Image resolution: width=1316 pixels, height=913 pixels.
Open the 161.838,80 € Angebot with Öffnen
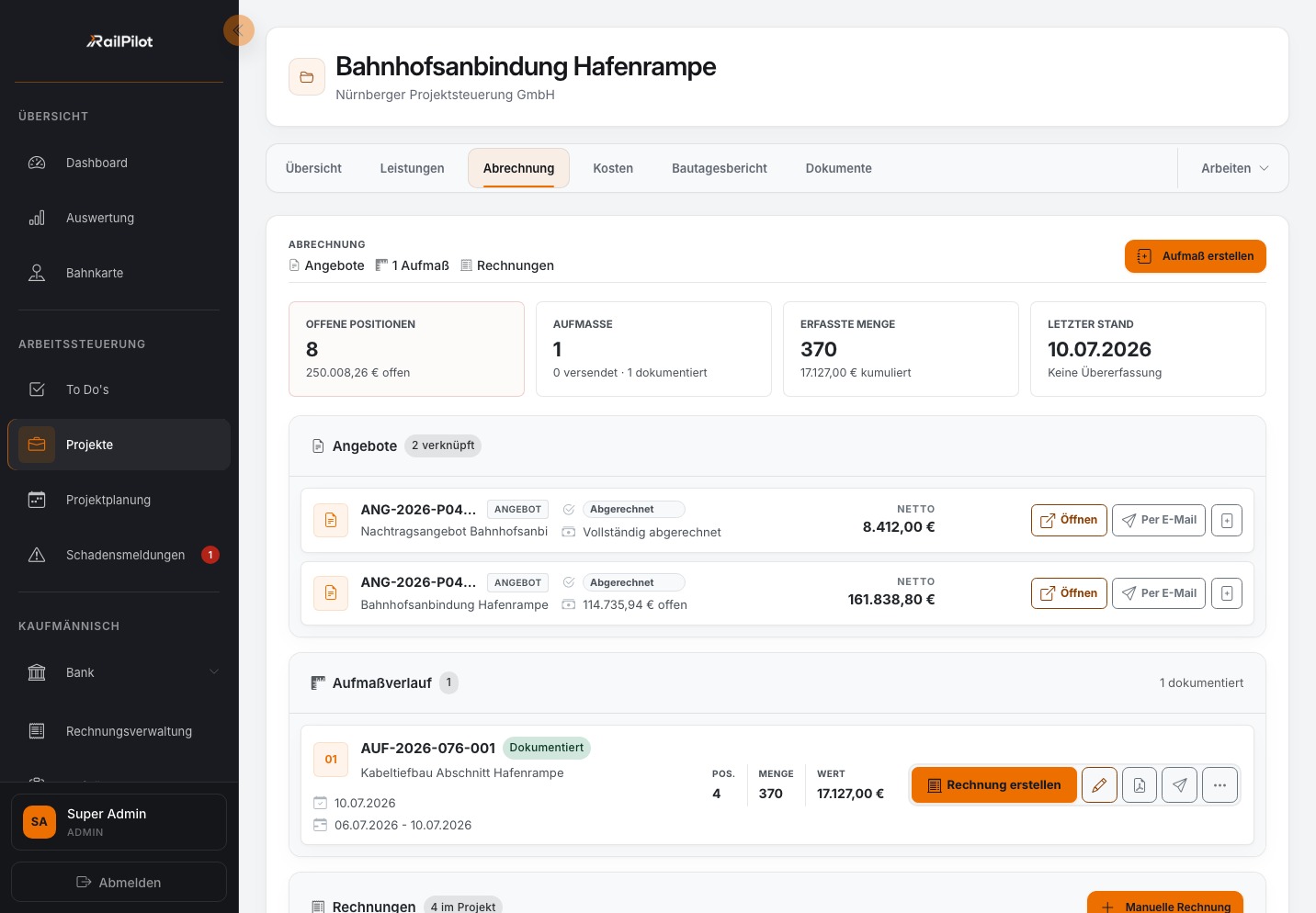pos(1069,593)
